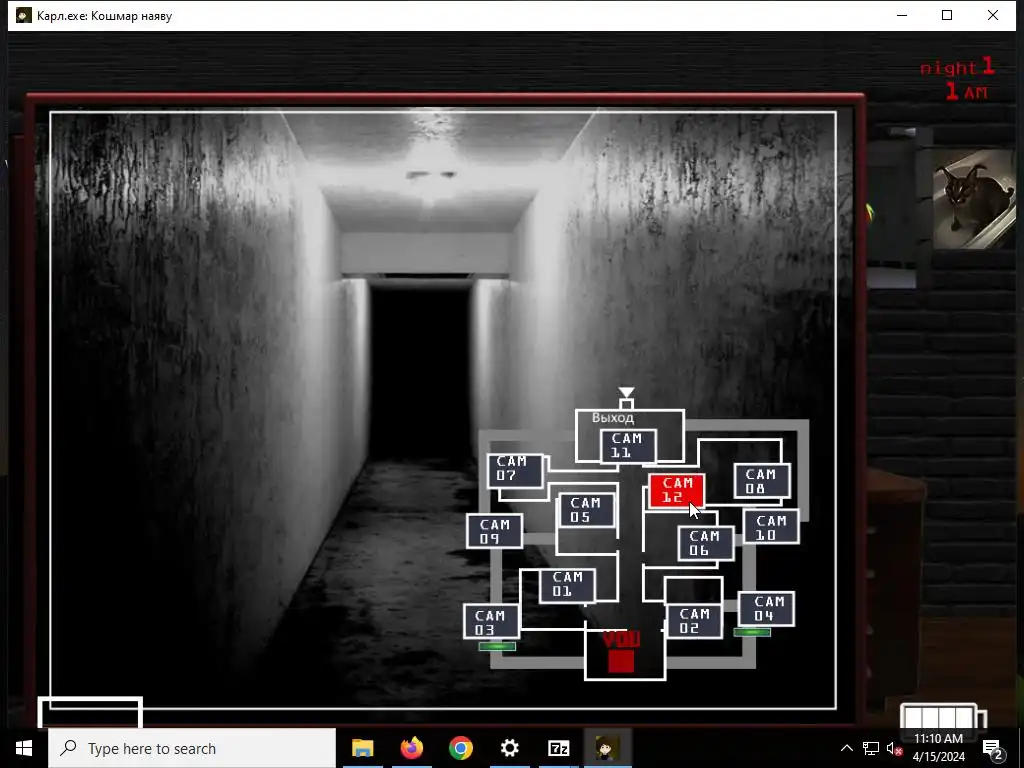Switch to camera CAM 03
This screenshot has width=1024, height=768.
(491, 622)
